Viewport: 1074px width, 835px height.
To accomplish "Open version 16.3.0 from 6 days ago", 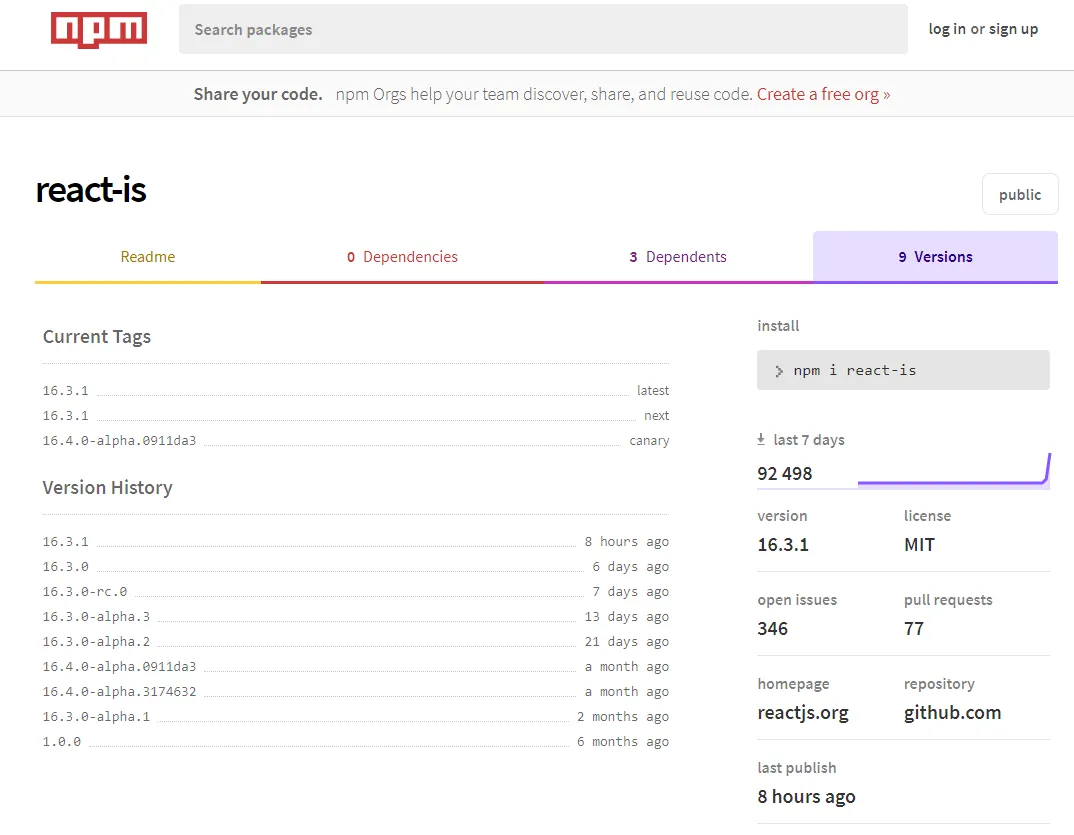I will tap(66, 567).
